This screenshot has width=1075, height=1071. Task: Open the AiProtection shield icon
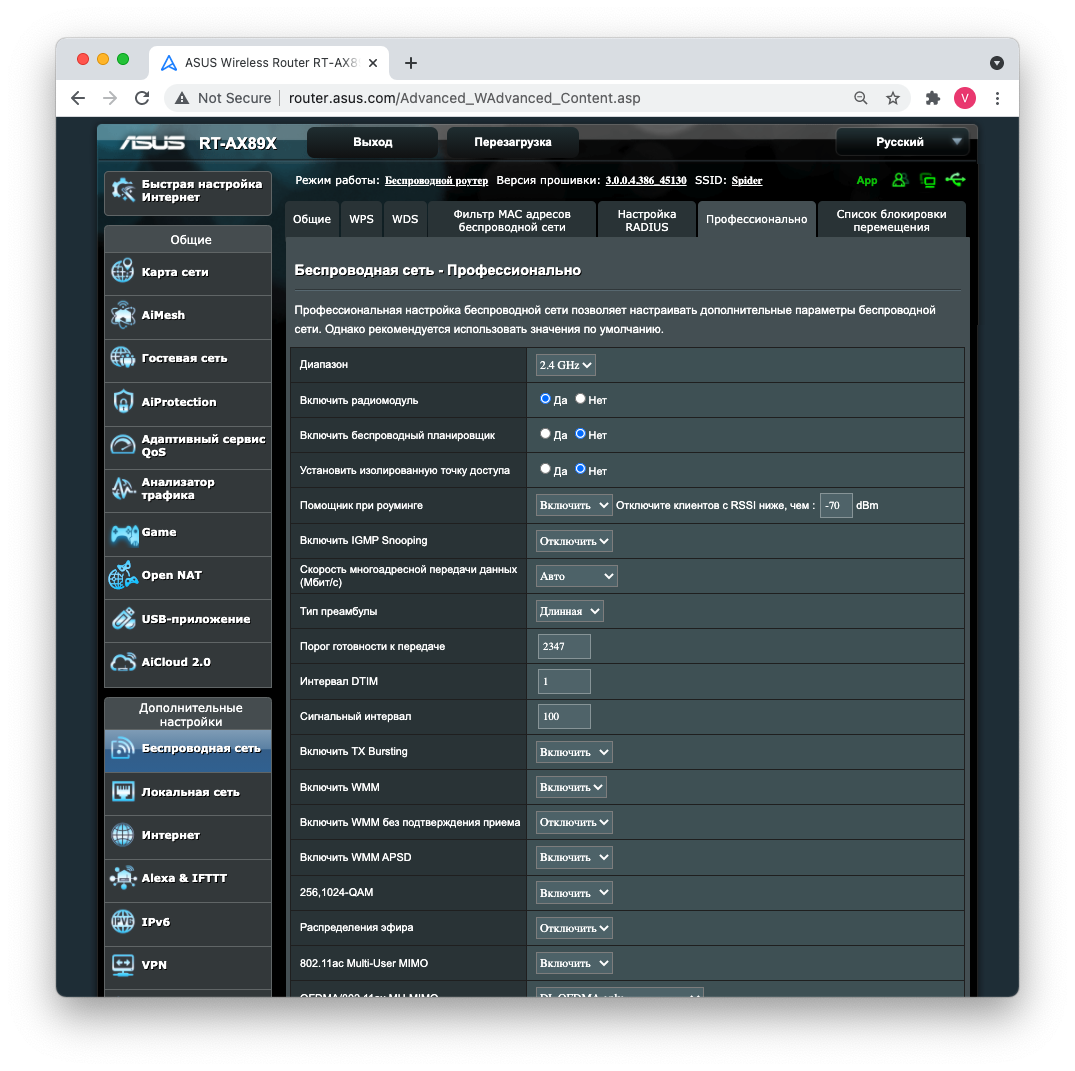click(123, 401)
